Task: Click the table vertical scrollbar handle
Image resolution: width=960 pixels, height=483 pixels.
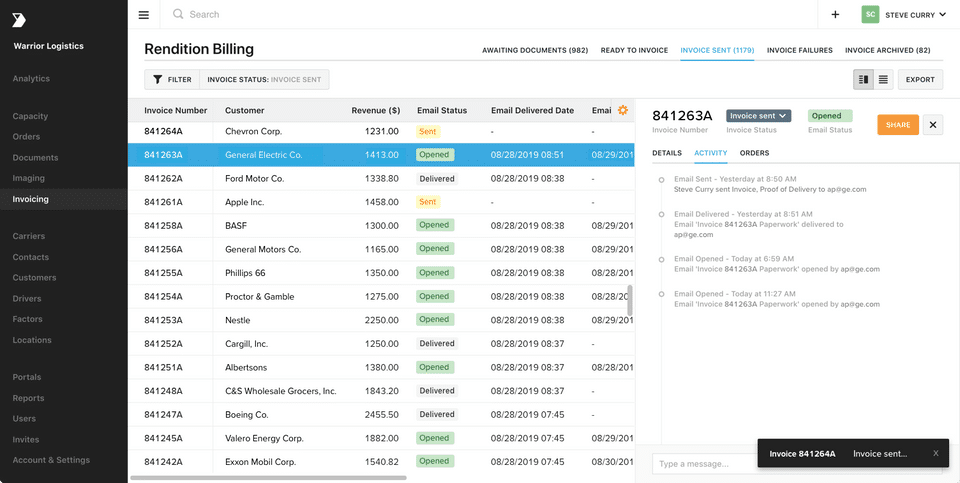Action: 630,300
